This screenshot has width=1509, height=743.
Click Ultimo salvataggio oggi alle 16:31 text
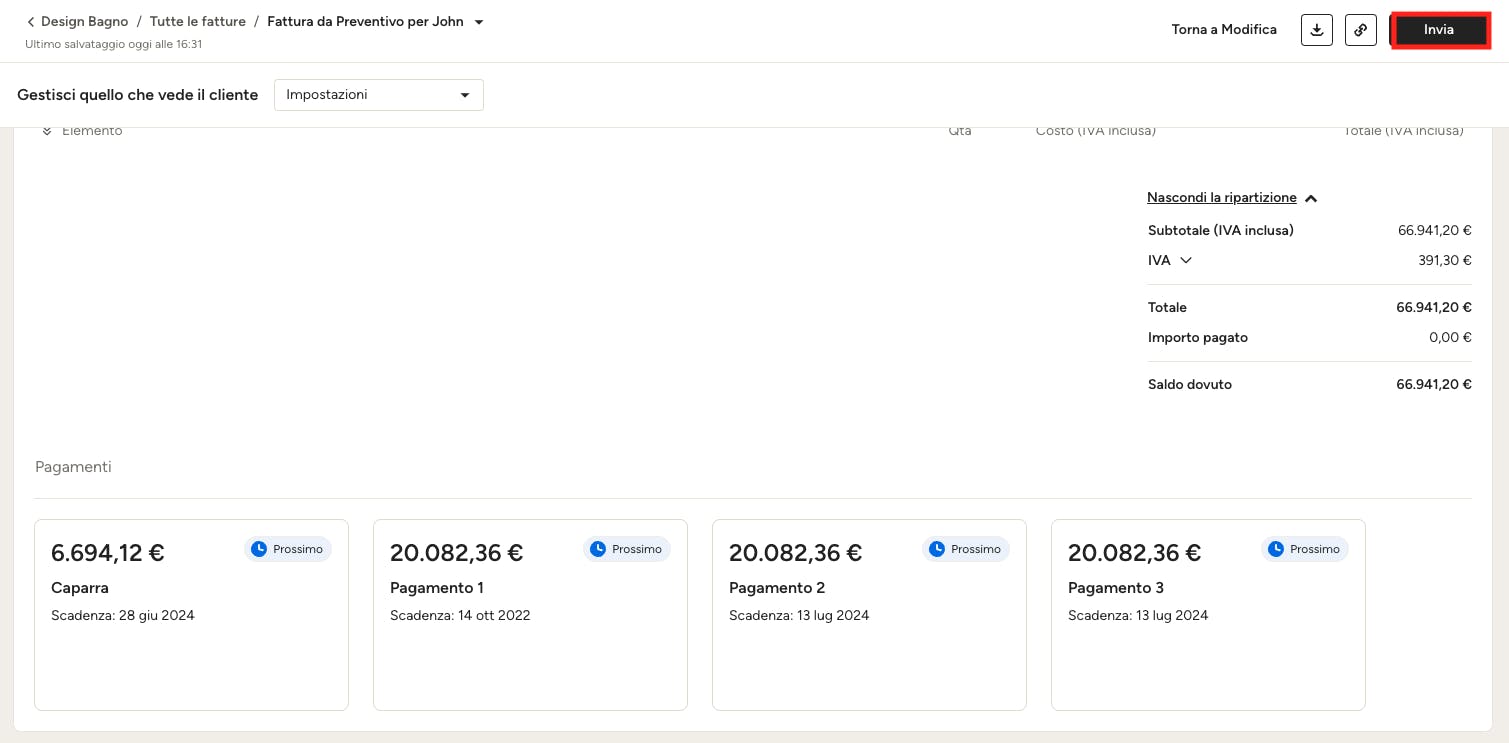pos(114,45)
